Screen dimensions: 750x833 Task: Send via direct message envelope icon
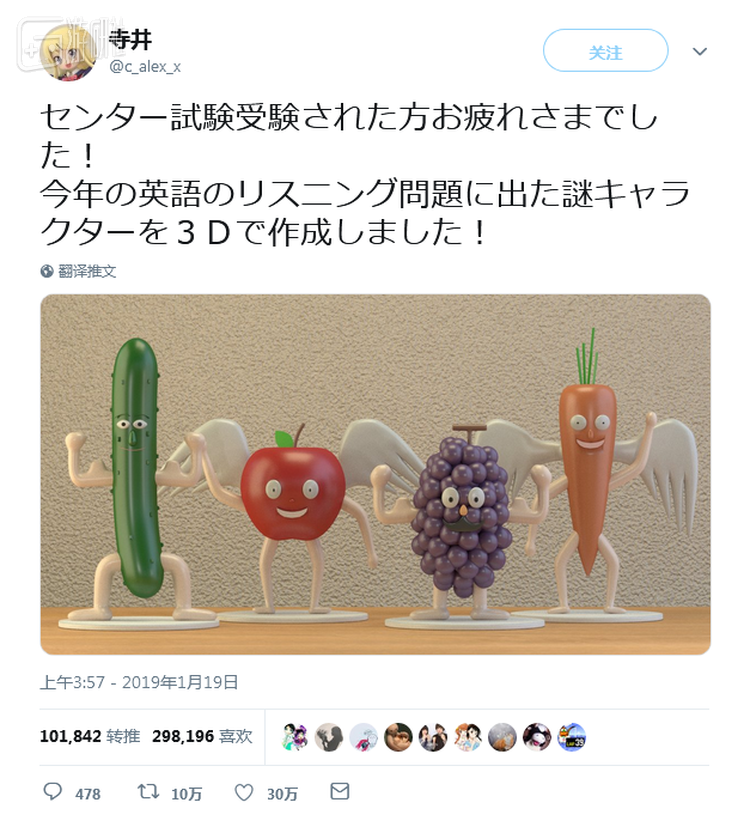point(340,792)
